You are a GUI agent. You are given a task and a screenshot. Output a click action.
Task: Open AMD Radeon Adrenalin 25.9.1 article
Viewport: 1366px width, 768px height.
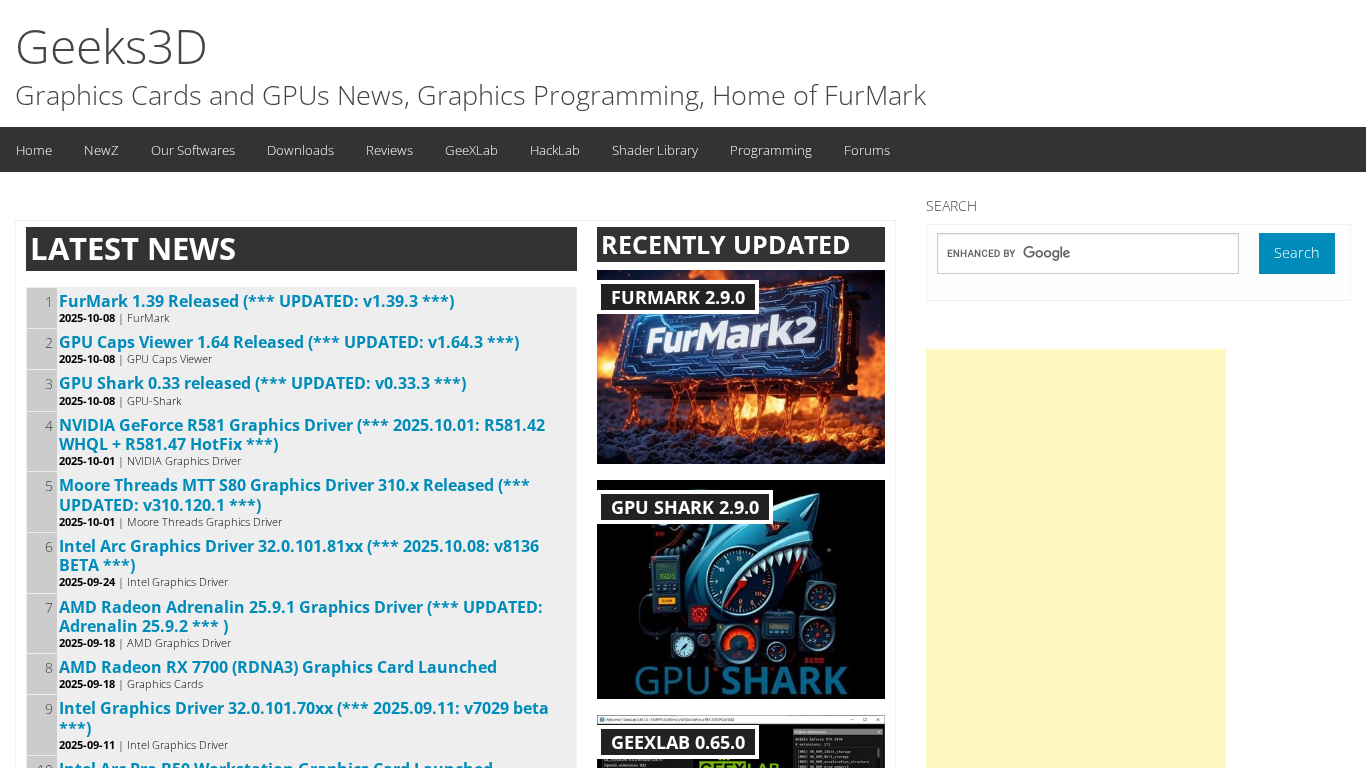[x=301, y=616]
